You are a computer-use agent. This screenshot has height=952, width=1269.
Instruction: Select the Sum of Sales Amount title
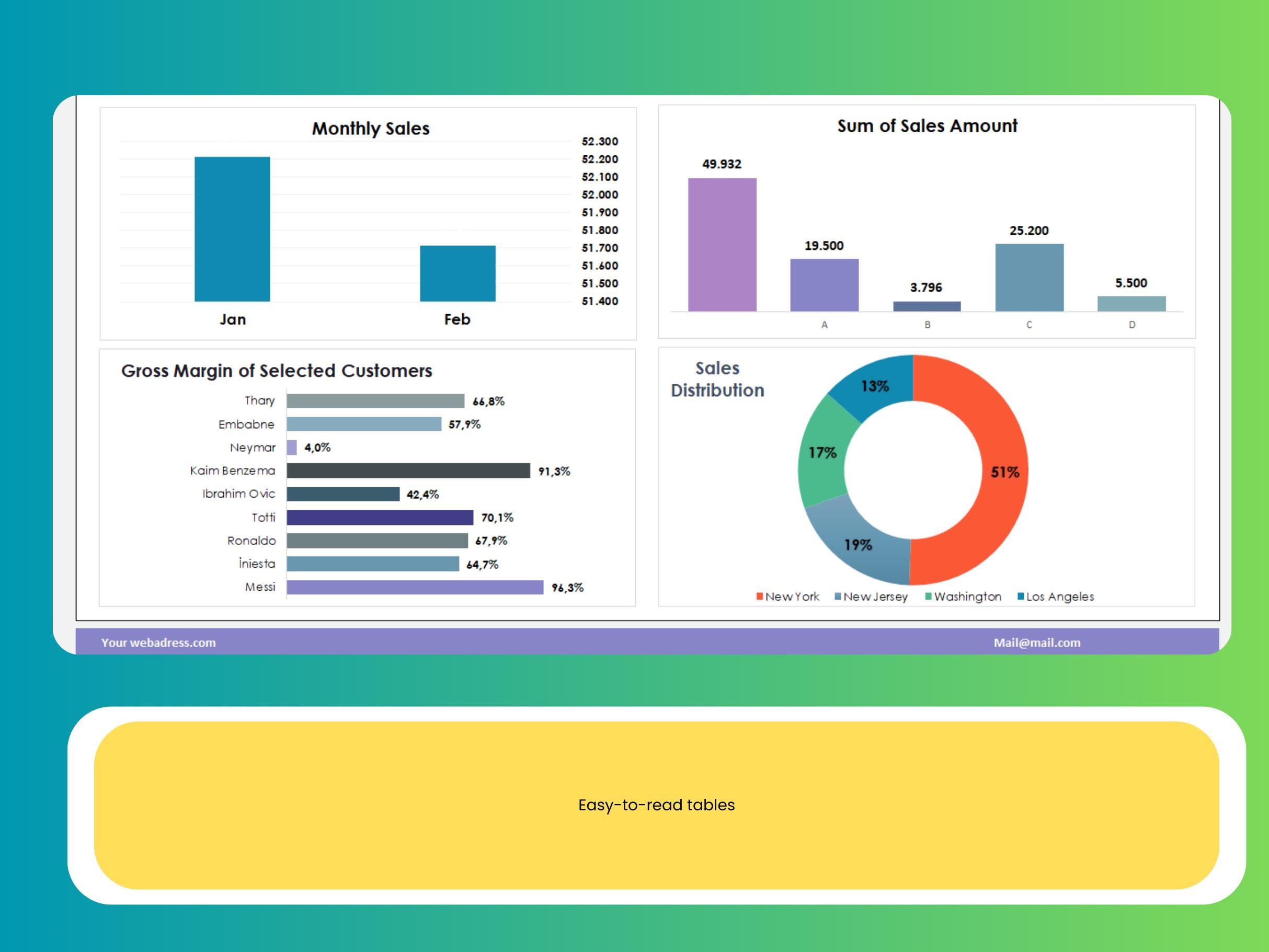click(x=927, y=125)
